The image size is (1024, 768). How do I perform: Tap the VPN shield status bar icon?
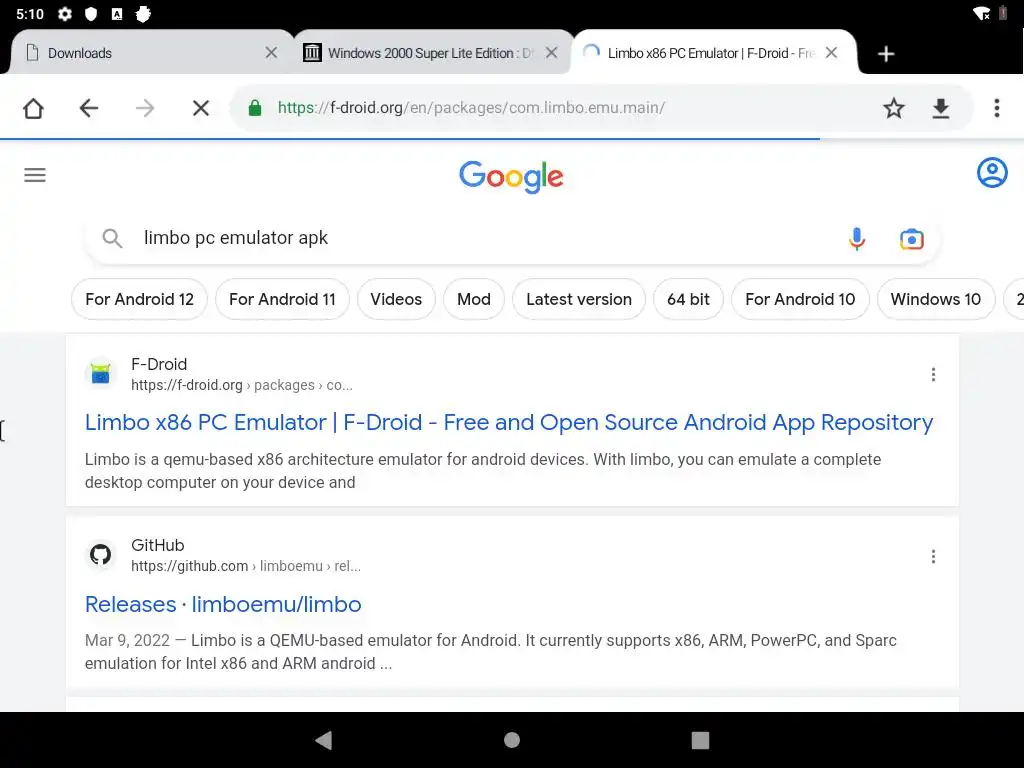(x=91, y=14)
